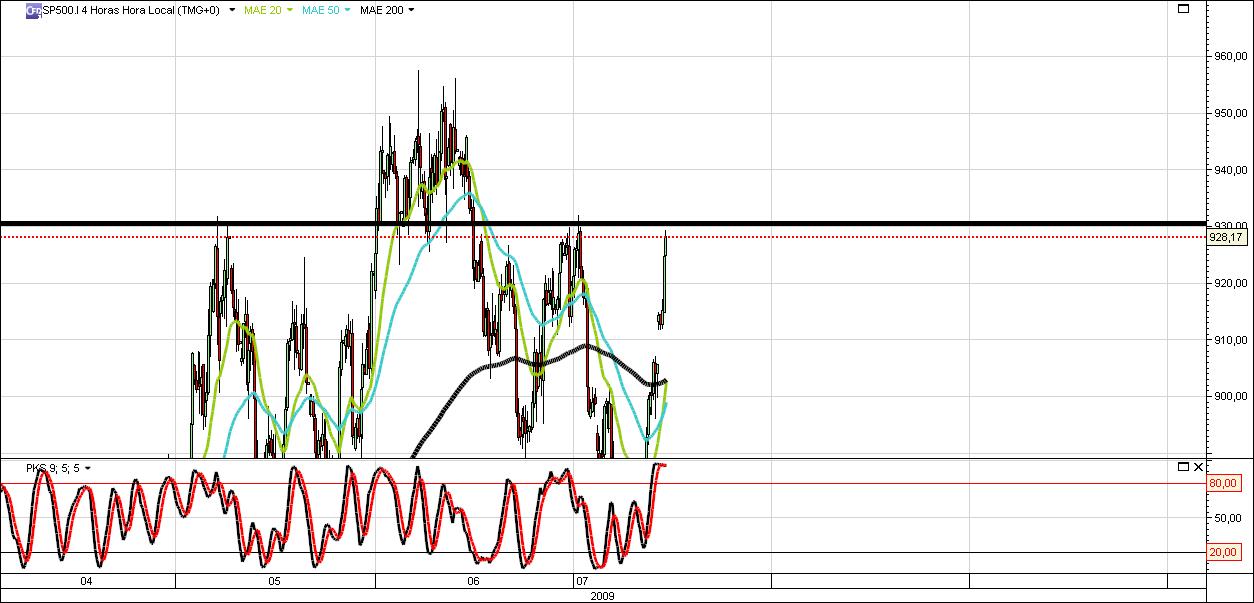Click the 04 month label on time axis
Image resolution: width=1254 pixels, height=603 pixels.
coord(86,581)
